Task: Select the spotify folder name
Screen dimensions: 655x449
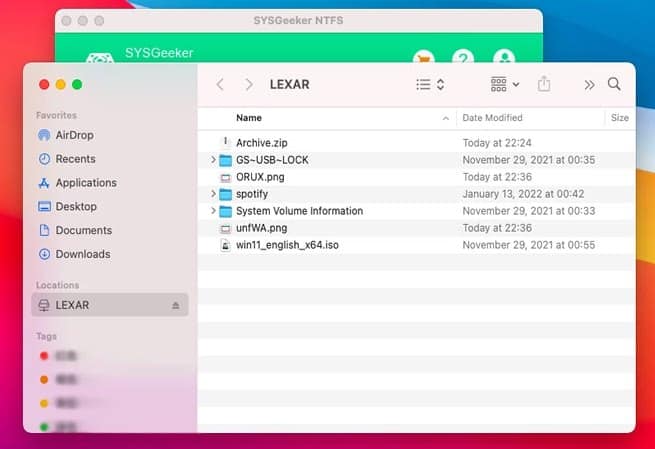Action: point(252,194)
